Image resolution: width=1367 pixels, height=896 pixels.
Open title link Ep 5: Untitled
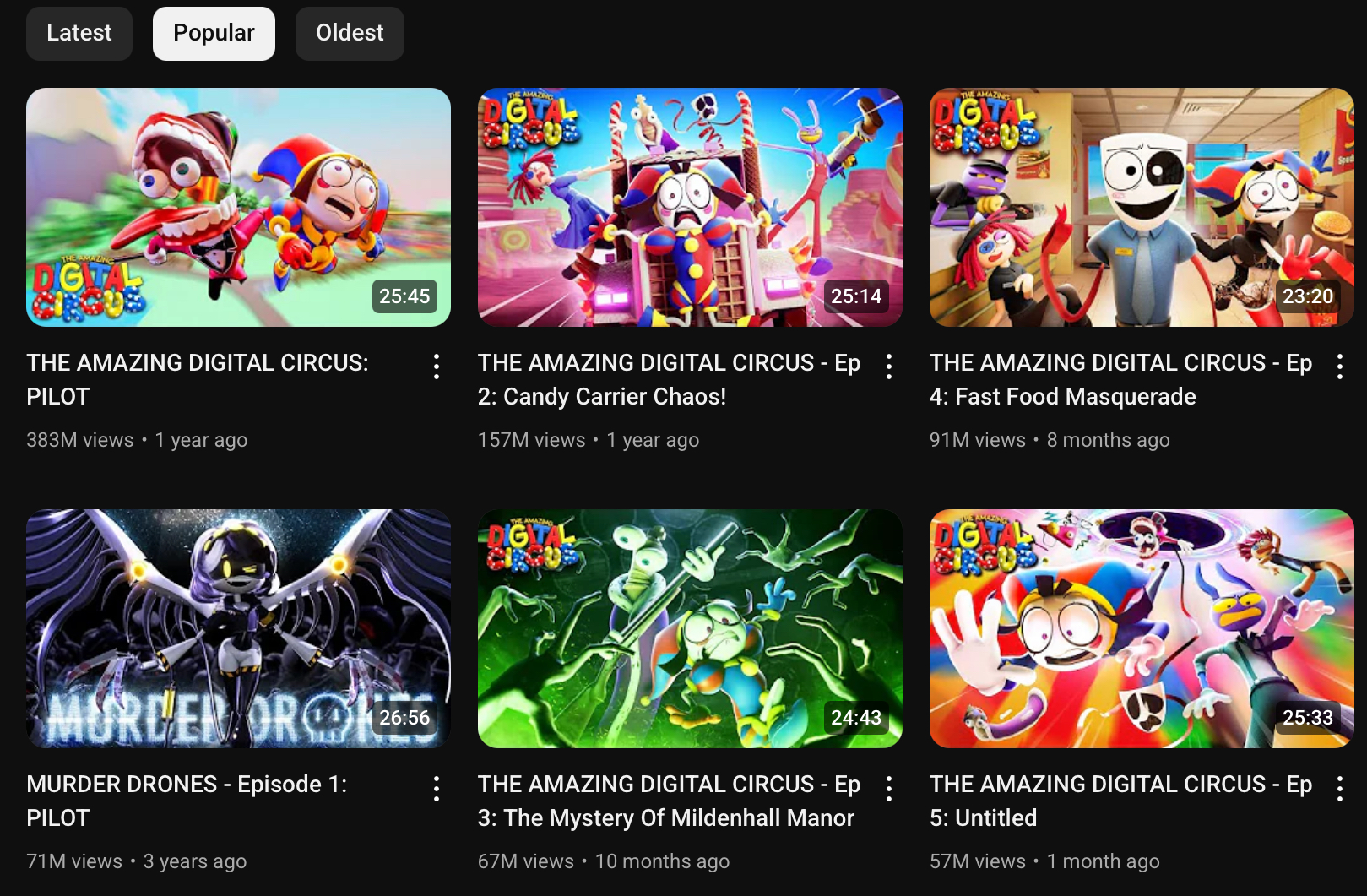coord(1120,801)
